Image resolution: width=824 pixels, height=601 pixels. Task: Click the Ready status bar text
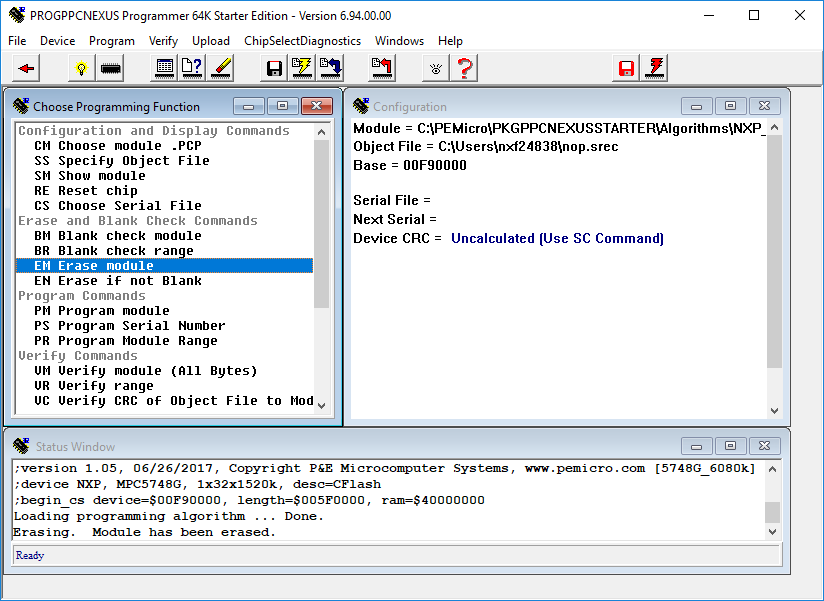point(30,555)
